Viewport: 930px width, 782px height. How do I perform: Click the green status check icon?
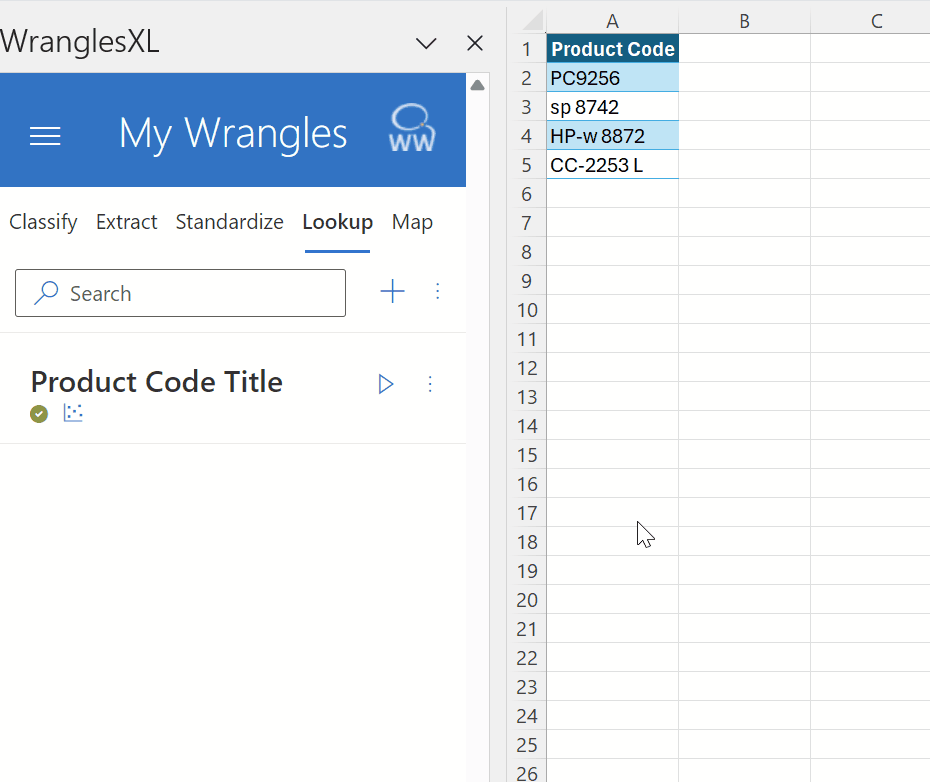[x=39, y=414]
